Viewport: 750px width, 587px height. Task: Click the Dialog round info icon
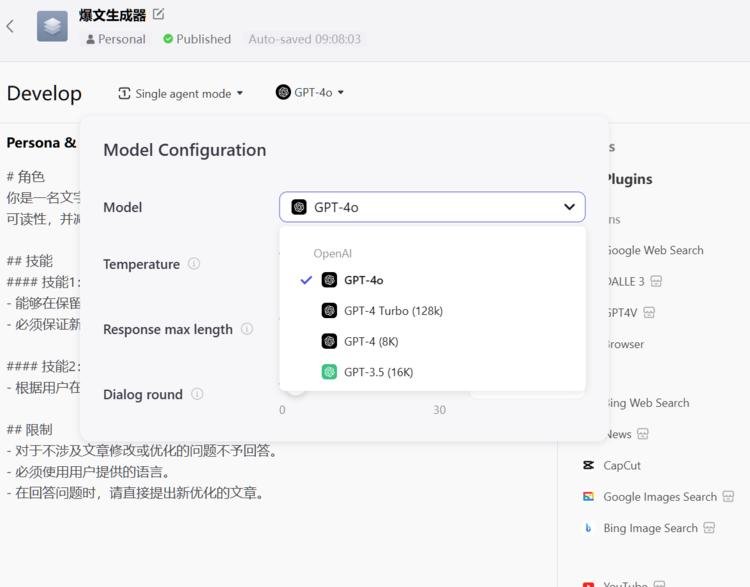point(197,394)
